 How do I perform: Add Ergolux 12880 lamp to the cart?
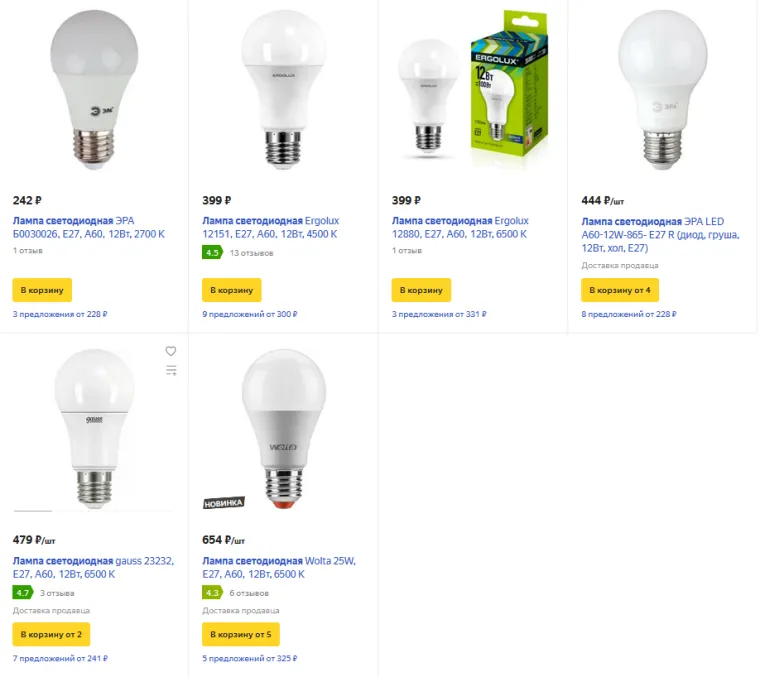[421, 290]
